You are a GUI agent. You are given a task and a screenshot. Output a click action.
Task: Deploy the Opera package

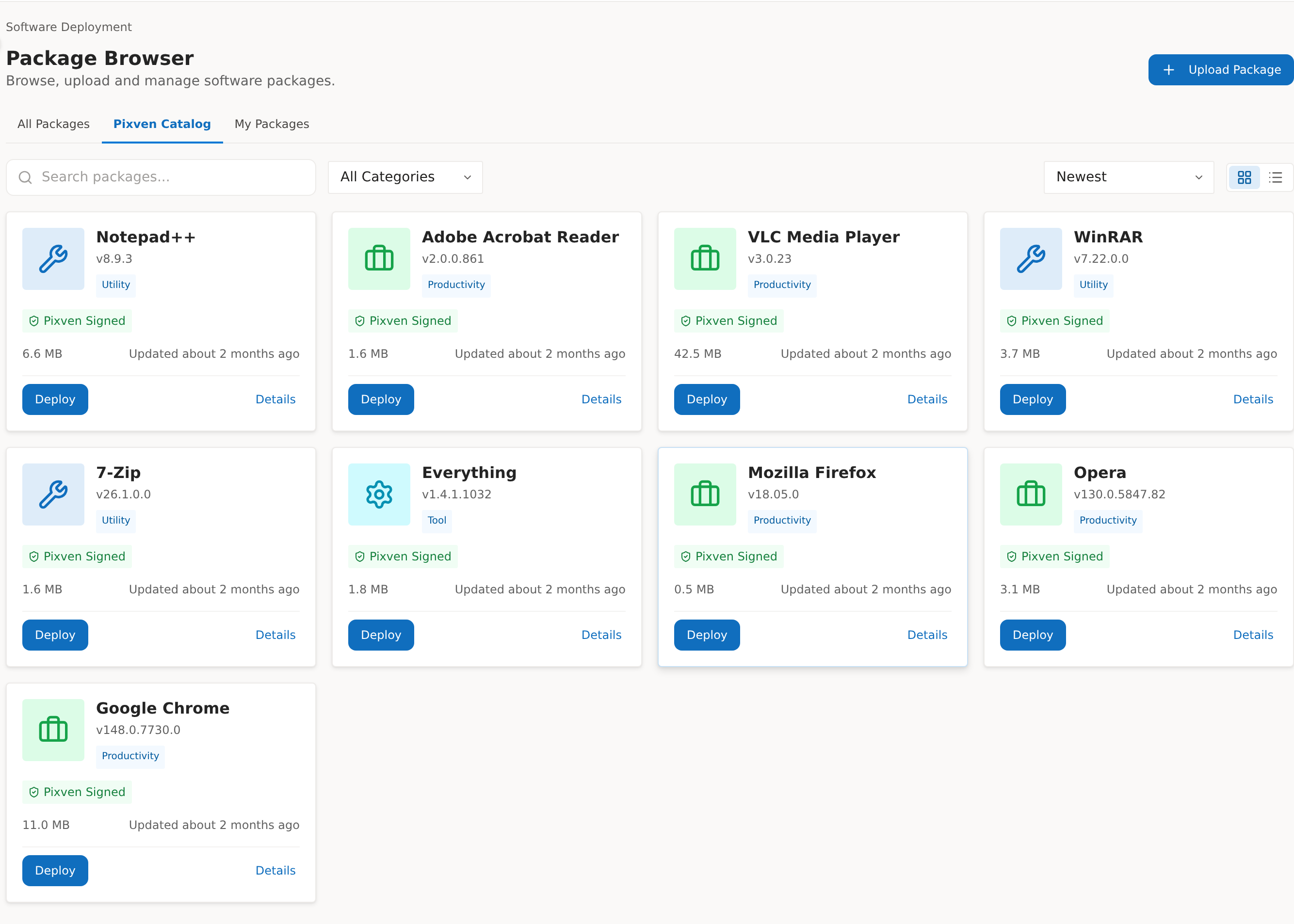click(1033, 635)
